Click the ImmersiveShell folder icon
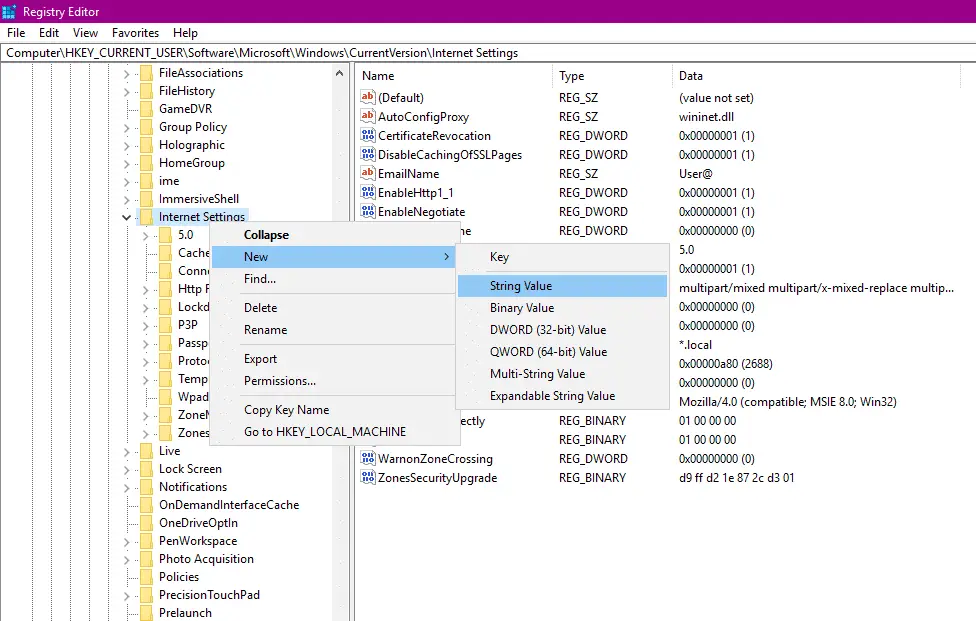This screenshot has width=976, height=621. click(146, 200)
